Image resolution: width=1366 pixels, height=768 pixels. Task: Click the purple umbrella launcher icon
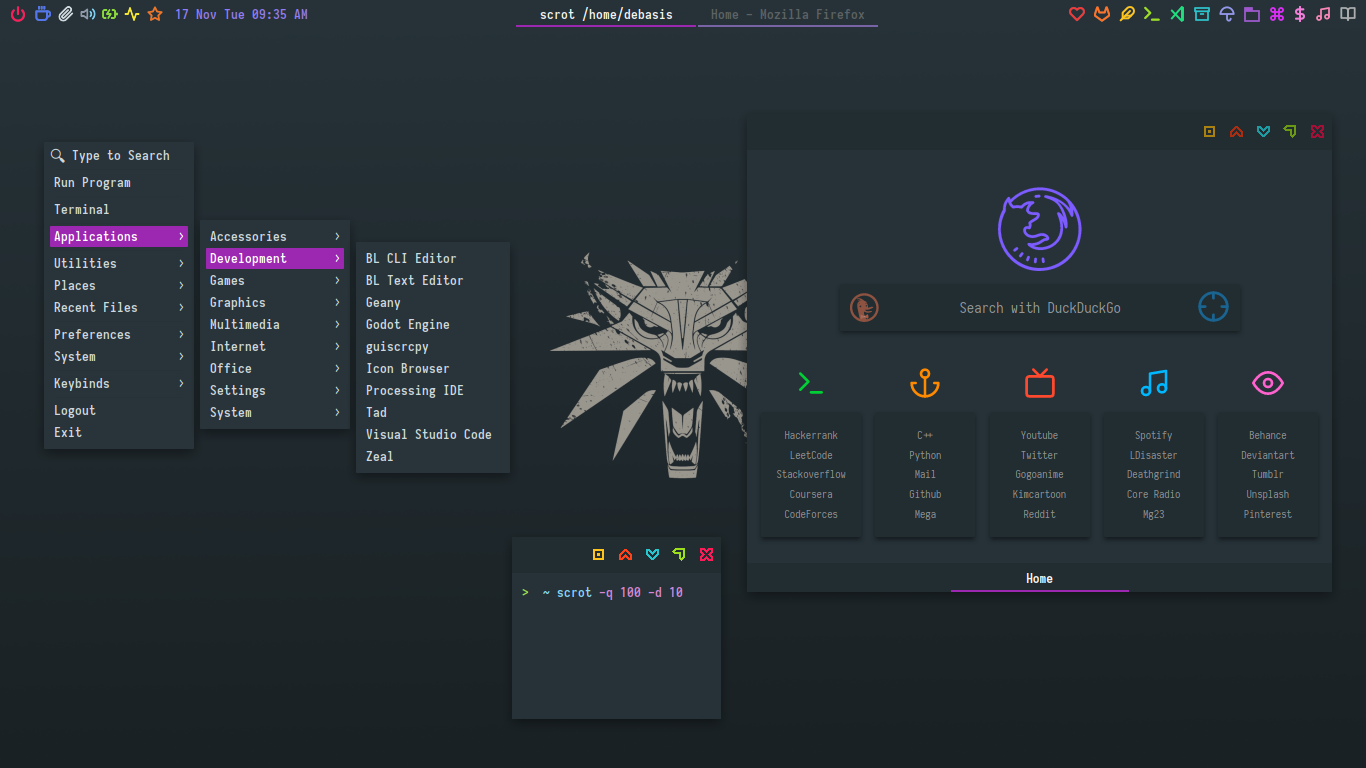coord(1227,14)
